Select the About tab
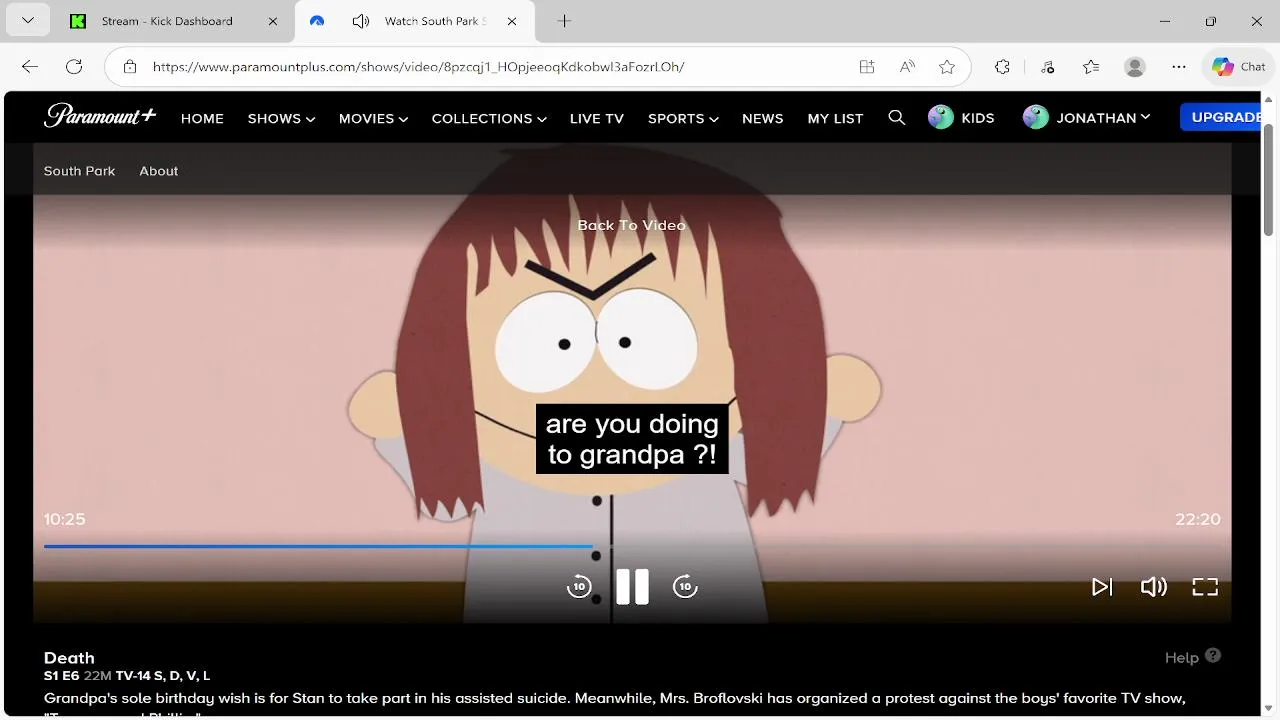Viewport: 1280px width, 720px height. click(x=159, y=171)
